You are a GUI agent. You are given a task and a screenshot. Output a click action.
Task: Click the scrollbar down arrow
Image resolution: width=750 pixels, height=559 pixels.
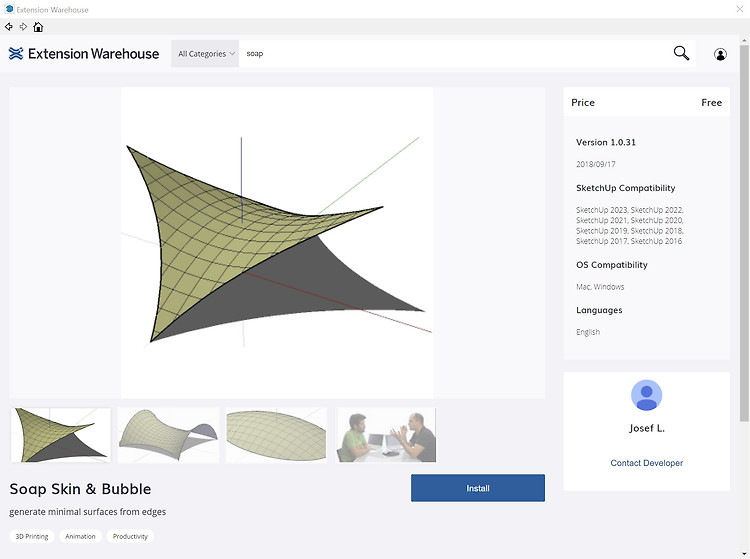pos(744,554)
